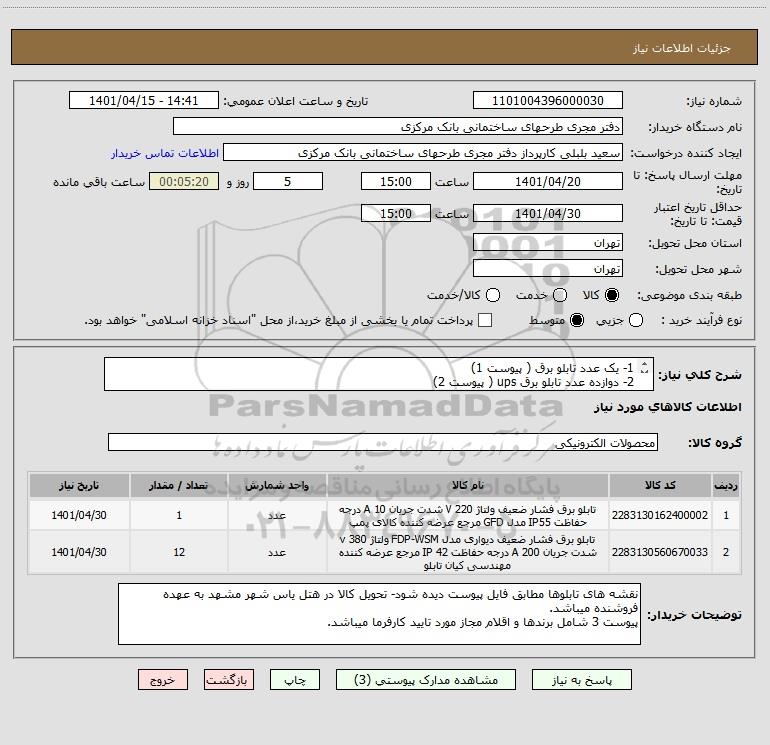Click the شرح کلی نیاز text area
The height and width of the screenshot is (745, 770).
coord(379,374)
